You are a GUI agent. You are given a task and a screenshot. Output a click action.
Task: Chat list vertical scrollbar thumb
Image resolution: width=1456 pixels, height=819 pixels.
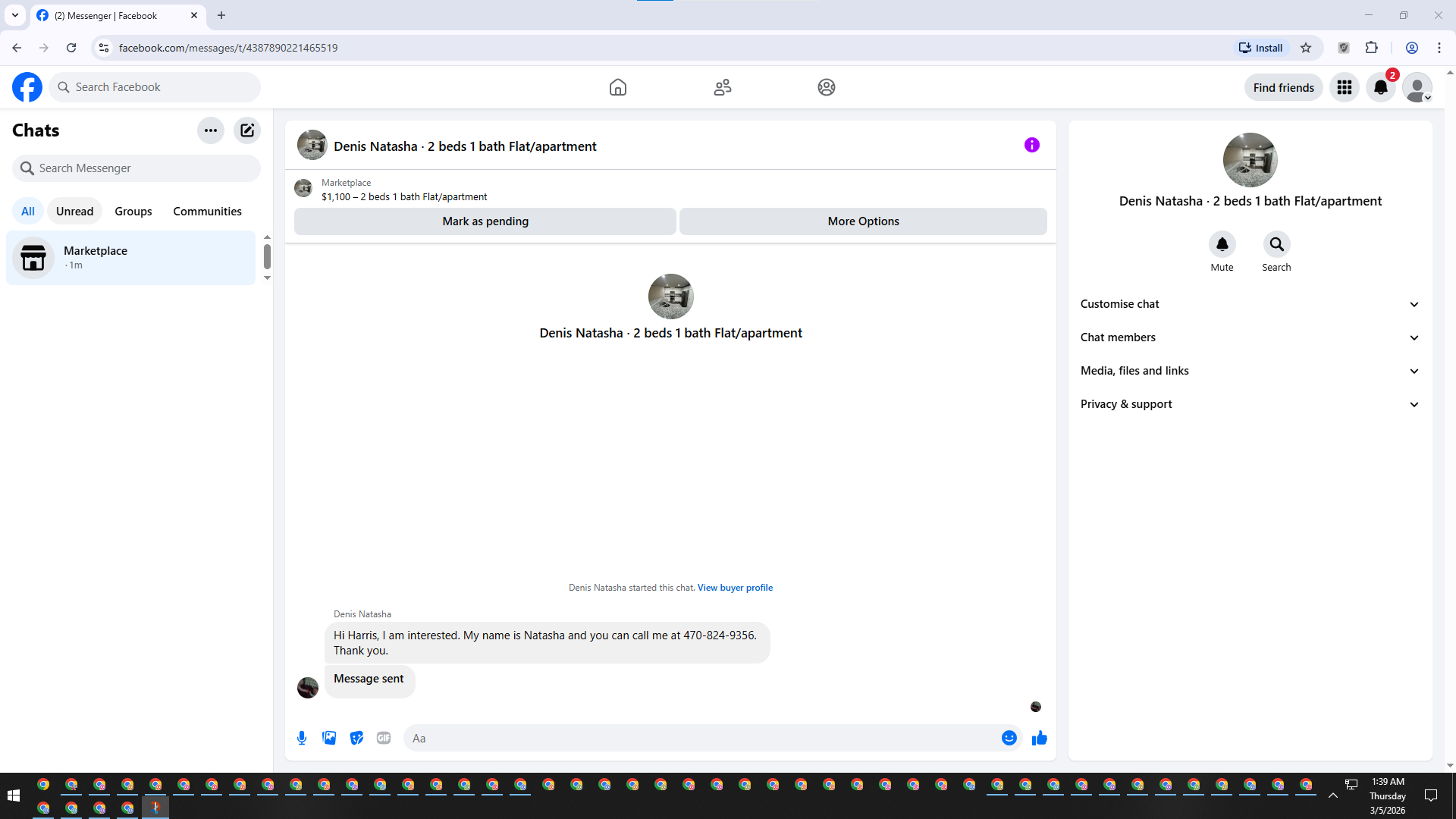(x=267, y=256)
